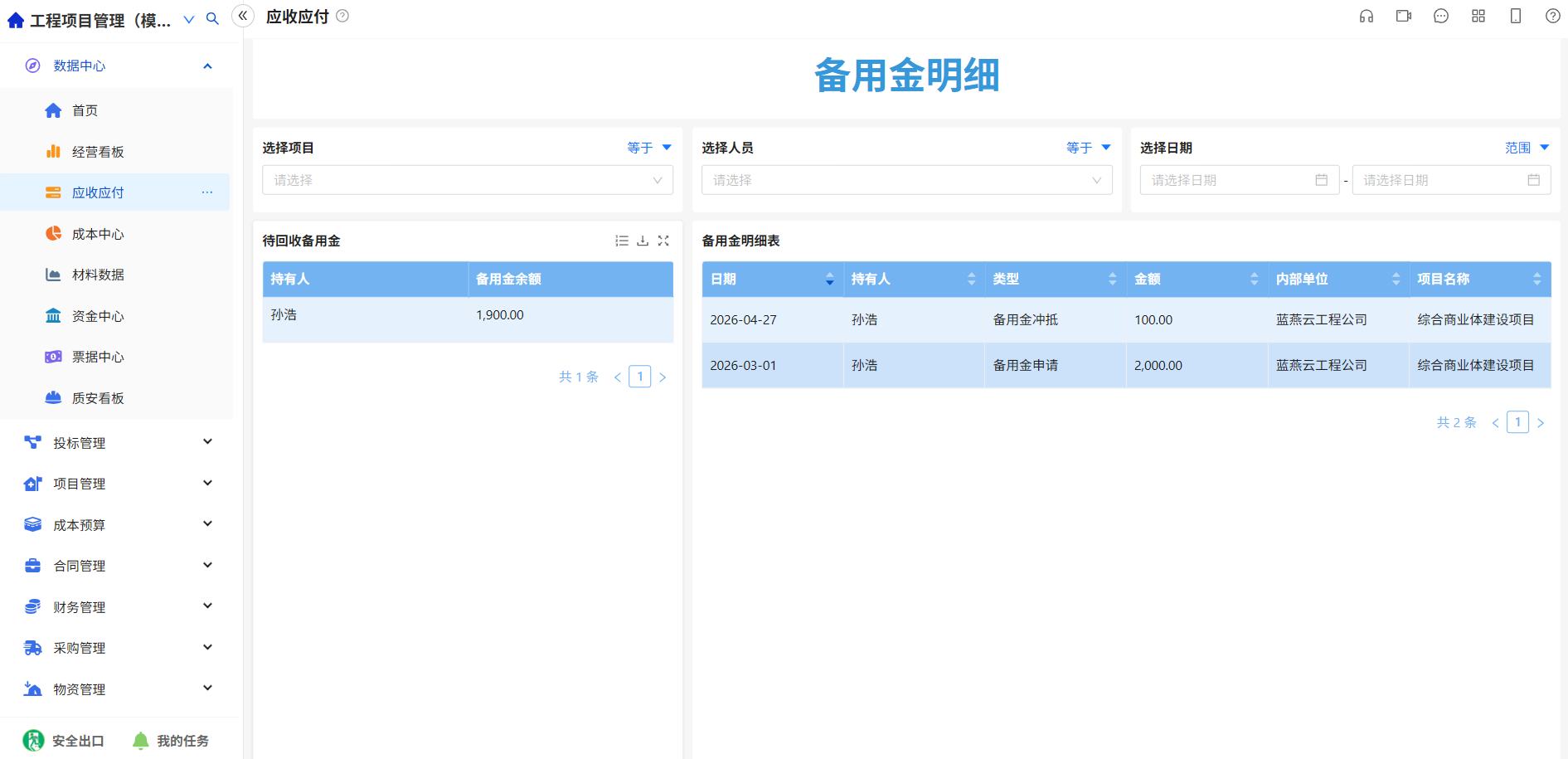Collapse the sidebar with double-arrow button

243,16
